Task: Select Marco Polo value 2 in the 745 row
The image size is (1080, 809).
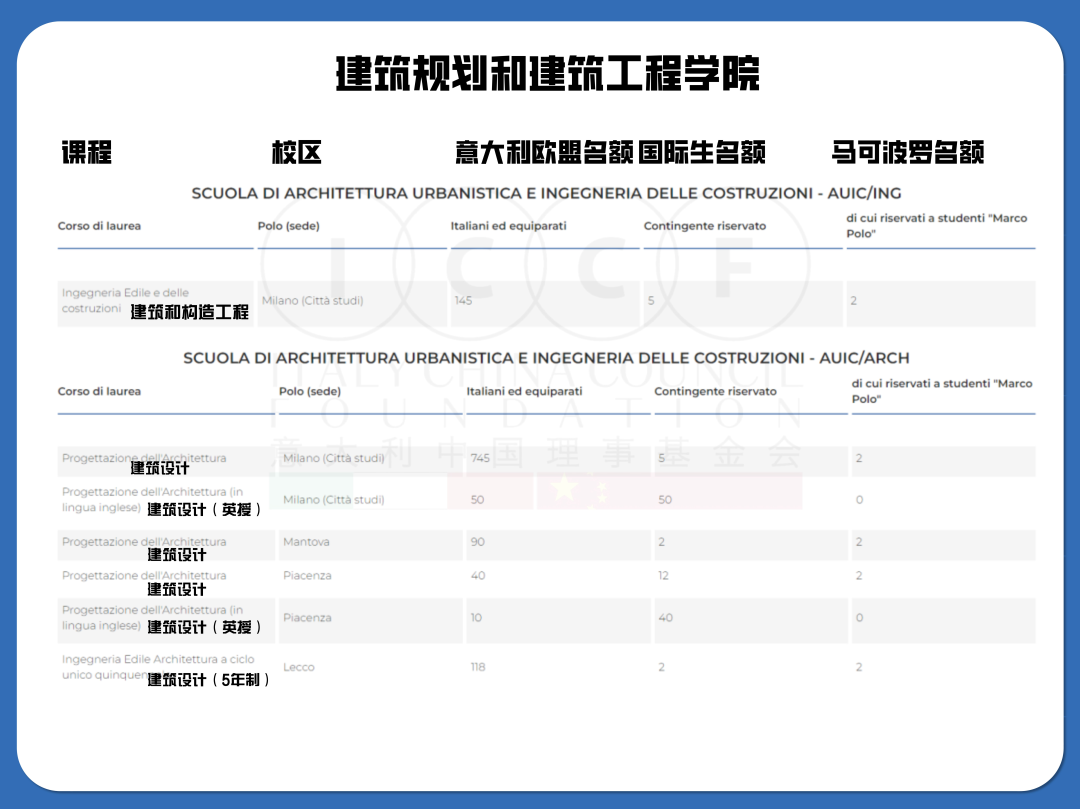Action: click(859, 458)
